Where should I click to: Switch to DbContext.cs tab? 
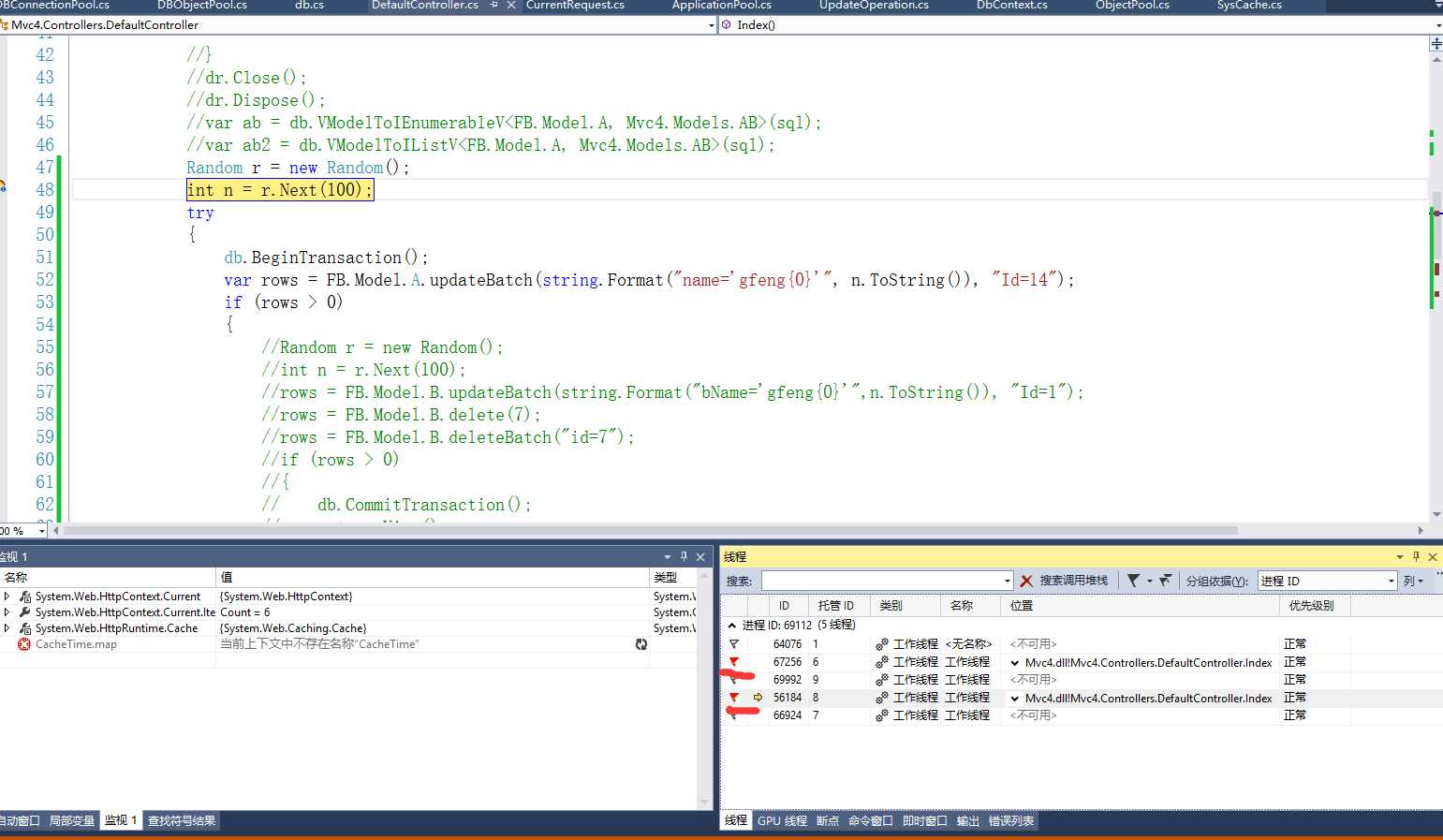[1011, 5]
